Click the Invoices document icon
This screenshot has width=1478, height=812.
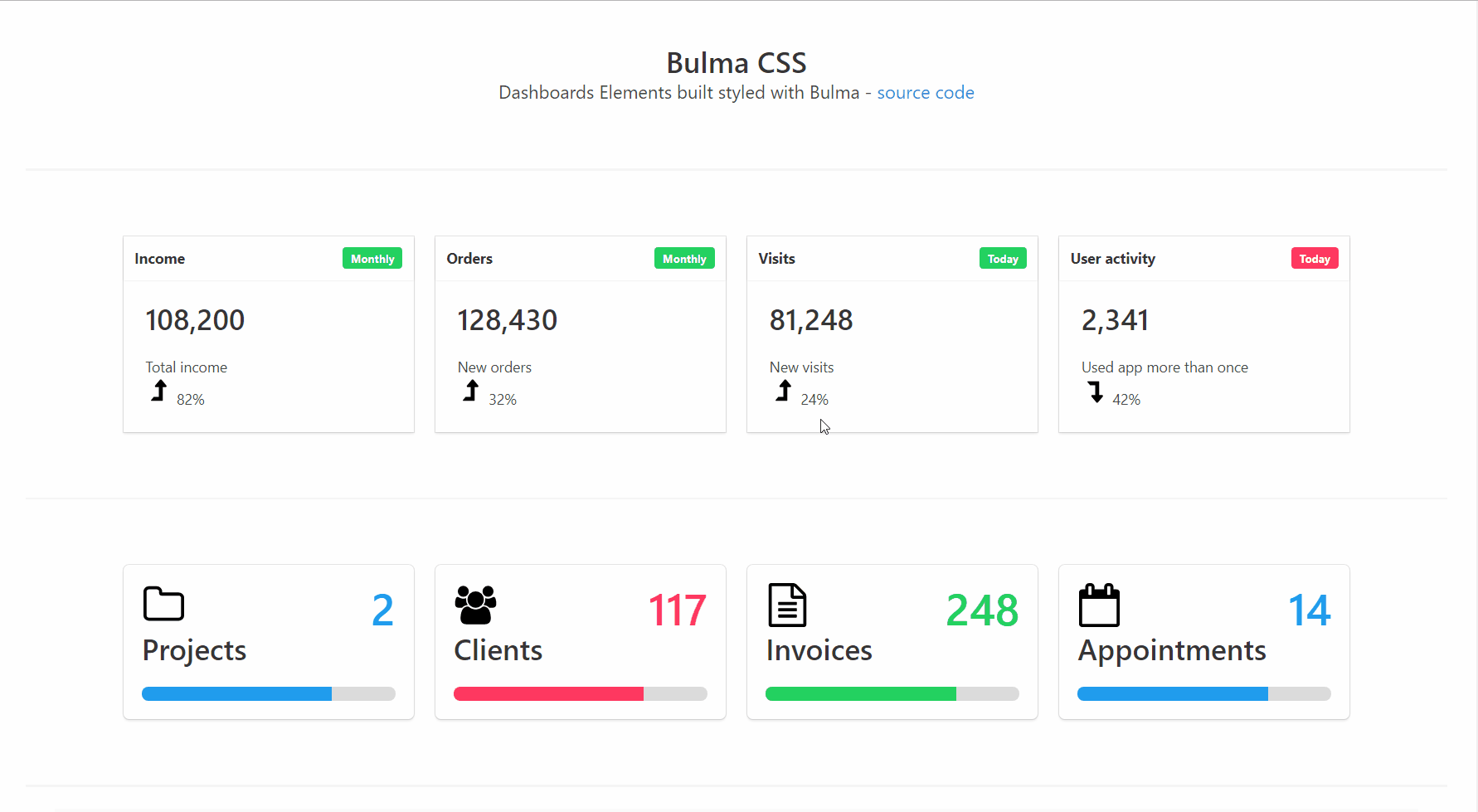click(786, 605)
